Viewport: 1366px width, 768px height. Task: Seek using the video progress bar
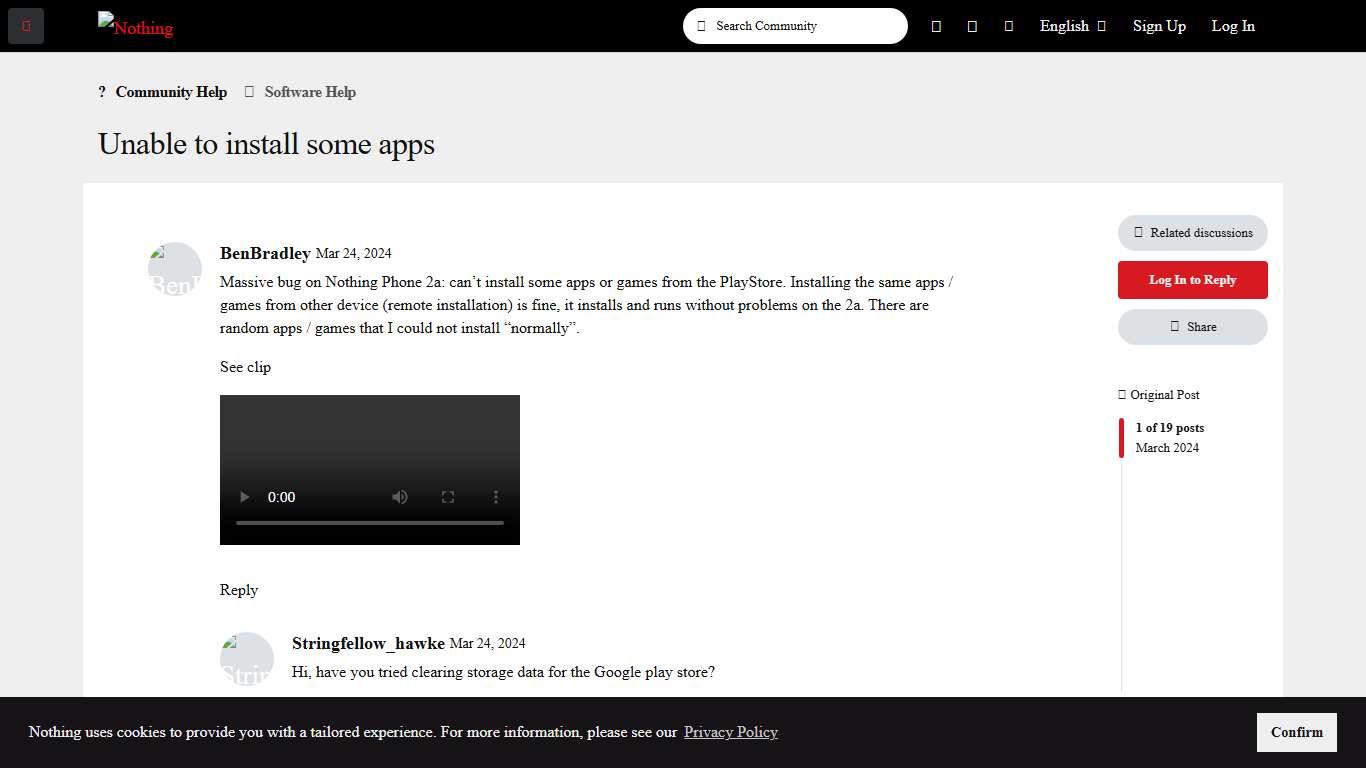point(370,523)
